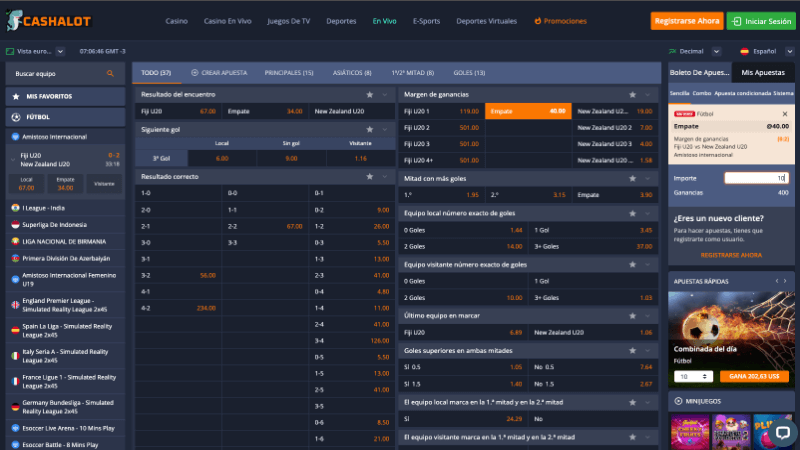Switch to Mis Apuestas tab
The height and width of the screenshot is (450, 800).
(x=763, y=72)
